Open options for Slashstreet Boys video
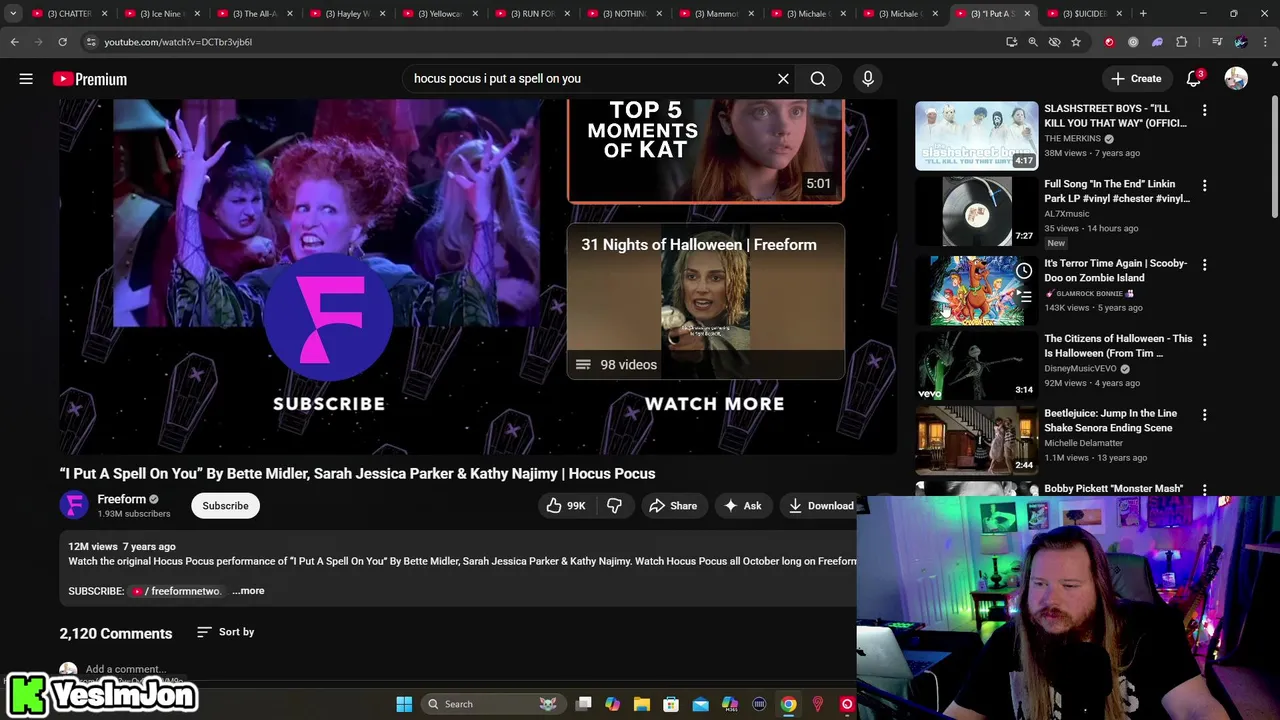The height and width of the screenshot is (720, 1280). [1204, 110]
